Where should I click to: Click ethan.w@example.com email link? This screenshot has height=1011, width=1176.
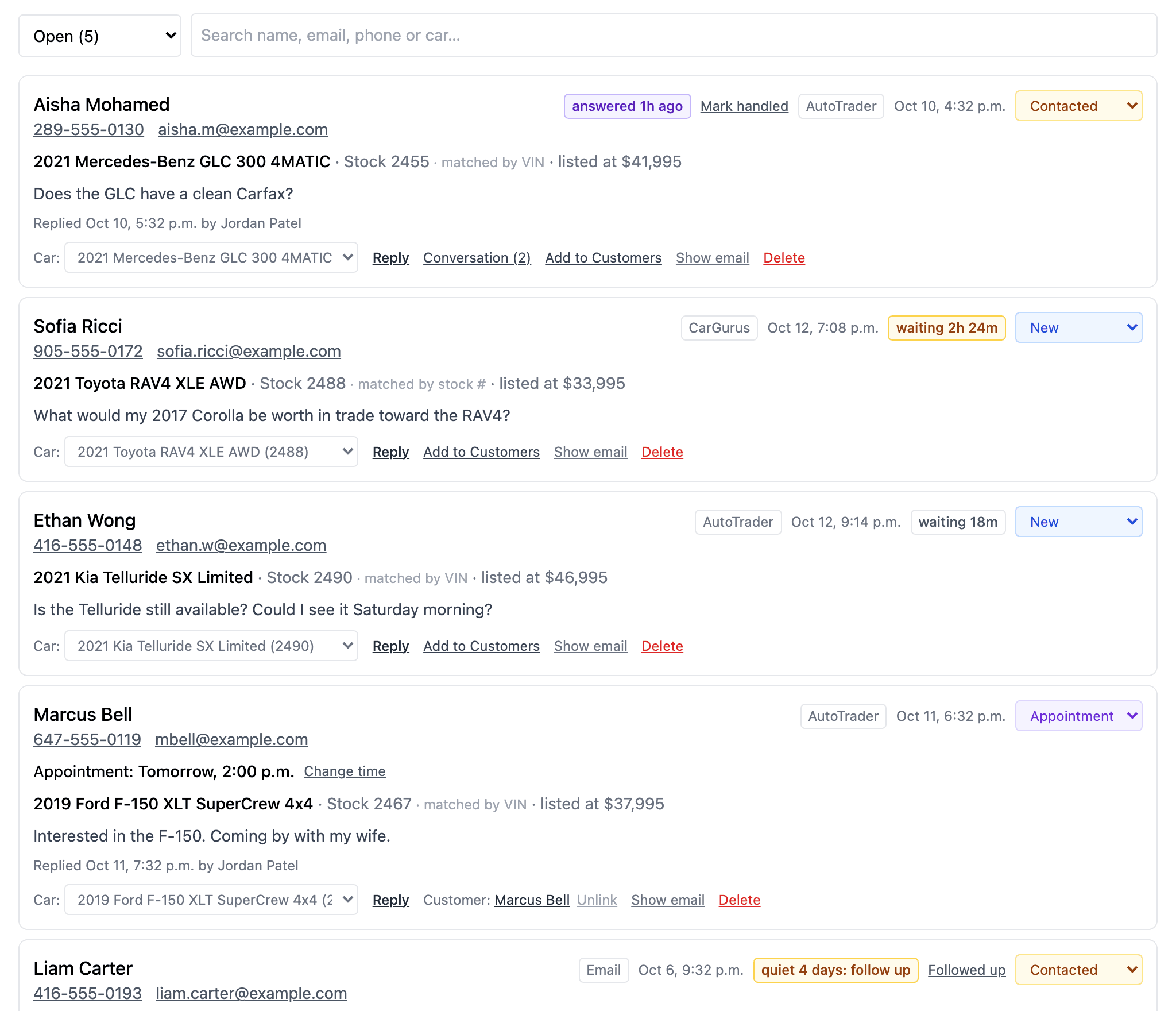(241, 546)
